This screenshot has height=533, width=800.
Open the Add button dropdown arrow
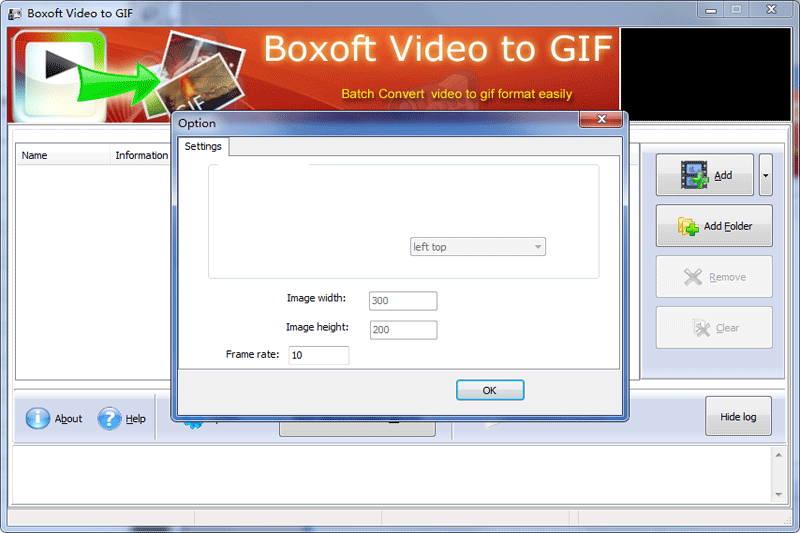coord(765,175)
